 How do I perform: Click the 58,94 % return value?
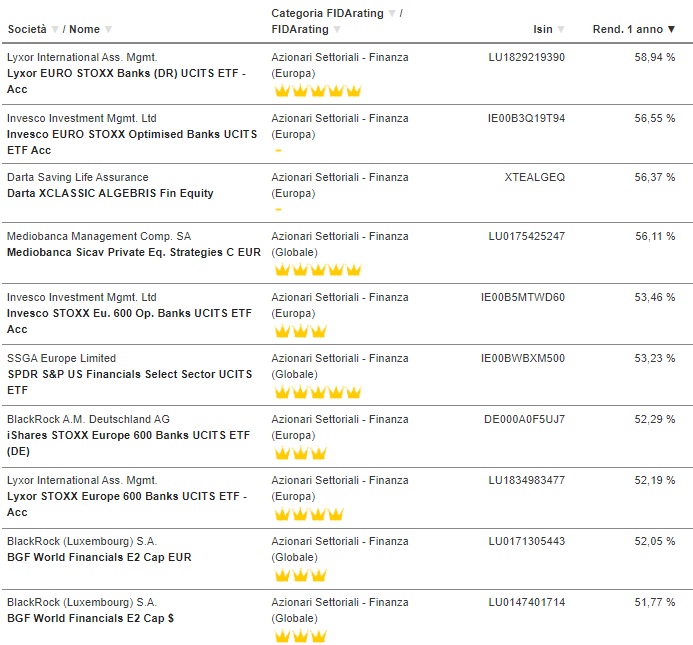point(655,57)
